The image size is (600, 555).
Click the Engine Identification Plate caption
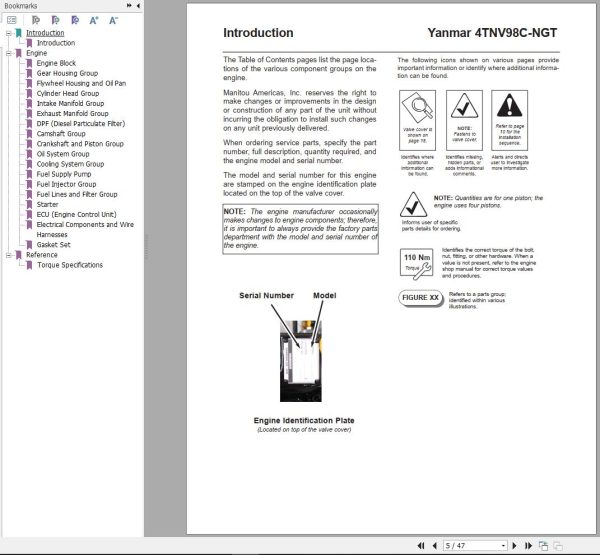click(x=304, y=420)
